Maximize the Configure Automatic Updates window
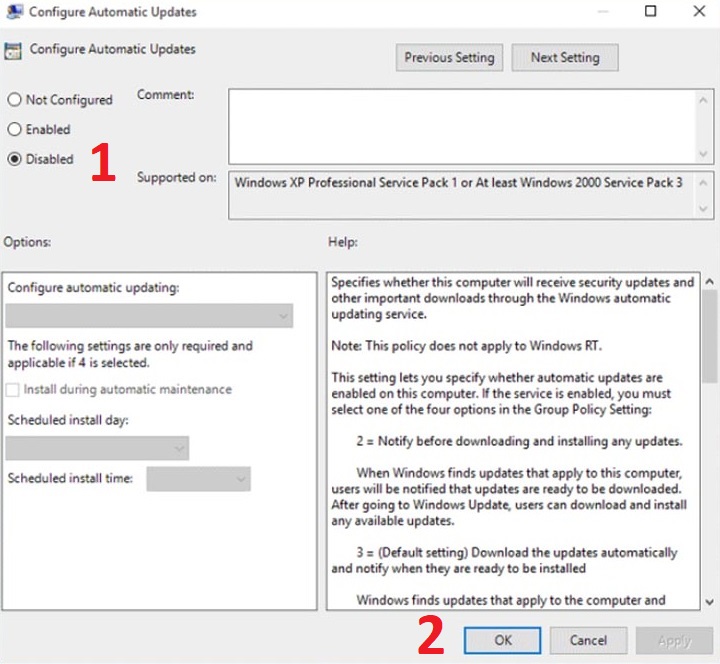 point(650,11)
